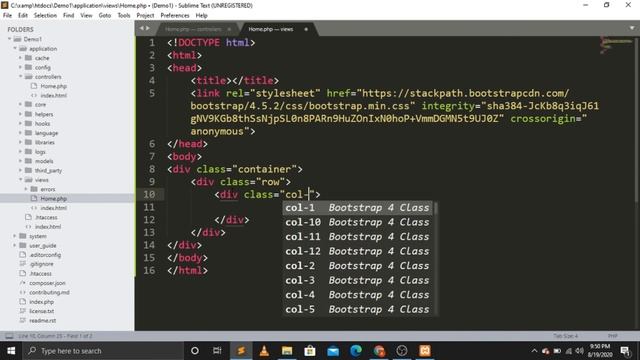
Task: Click the logs folder icon
Action: click(28, 151)
